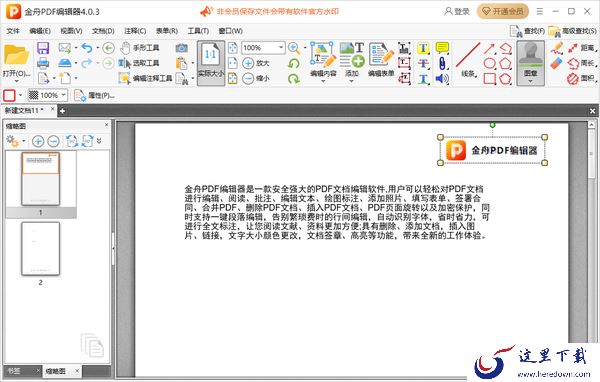Click the paste clipboard icon
This screenshot has height=382, width=600.
tap(181, 63)
